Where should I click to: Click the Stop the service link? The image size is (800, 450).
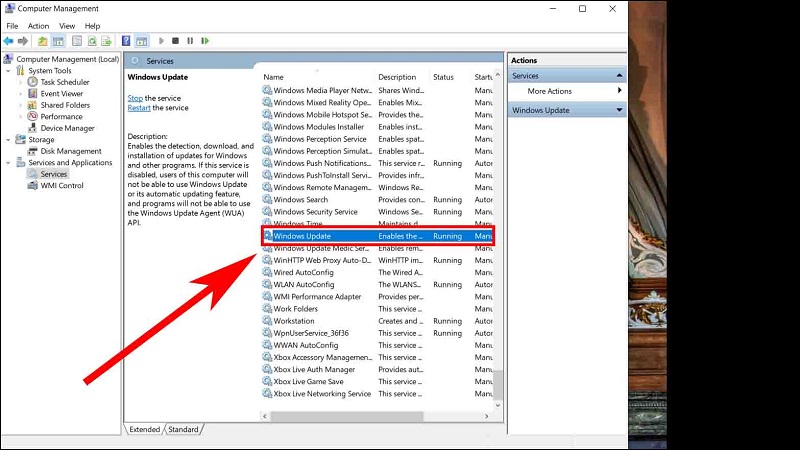[135, 98]
